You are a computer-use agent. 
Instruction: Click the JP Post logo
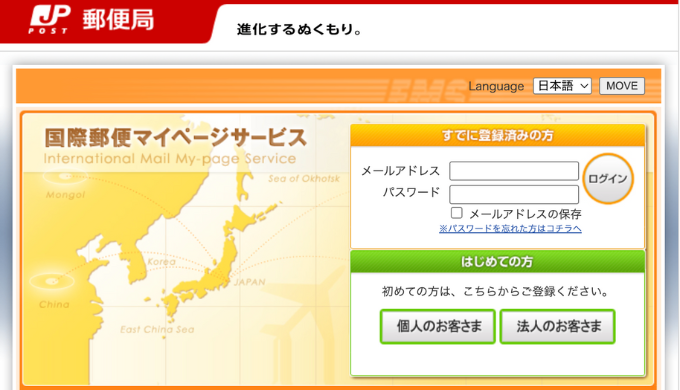click(x=50, y=19)
